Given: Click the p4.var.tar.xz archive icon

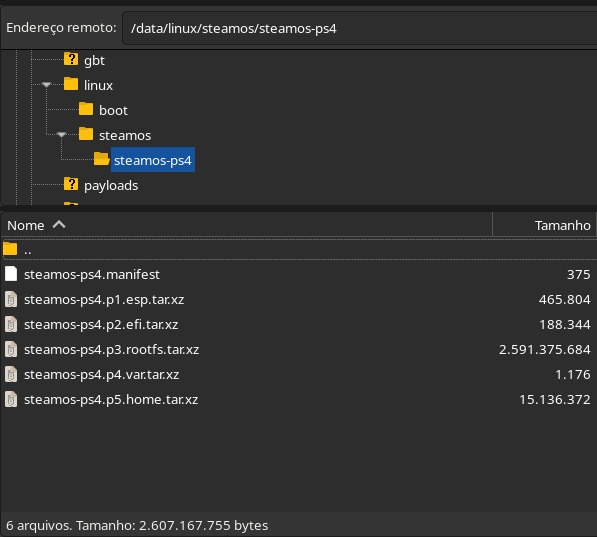Looking at the screenshot, I should [x=11, y=374].
